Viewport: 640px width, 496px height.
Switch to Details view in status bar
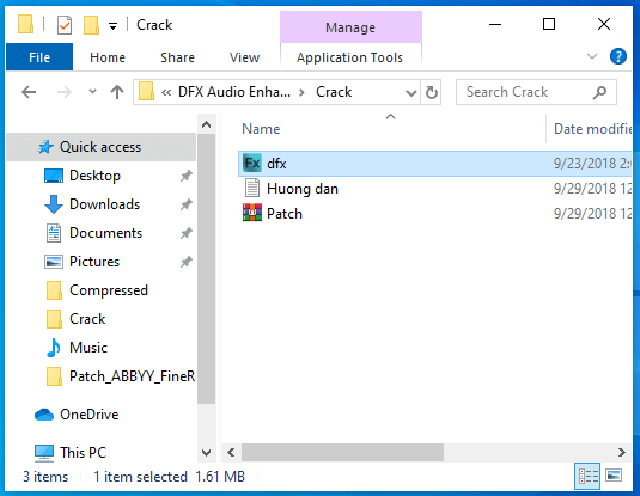tap(587, 476)
